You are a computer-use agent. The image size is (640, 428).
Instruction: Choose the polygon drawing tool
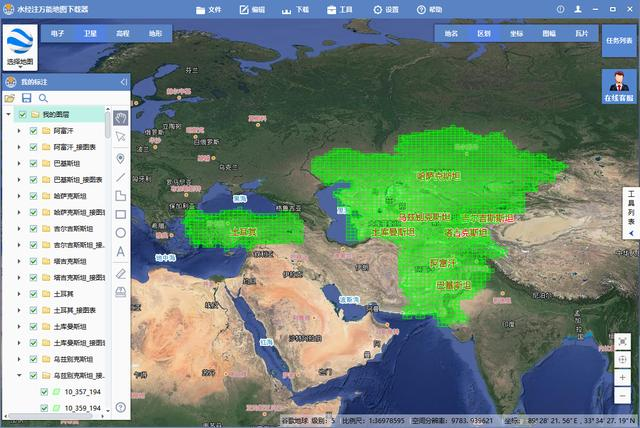(x=120, y=196)
